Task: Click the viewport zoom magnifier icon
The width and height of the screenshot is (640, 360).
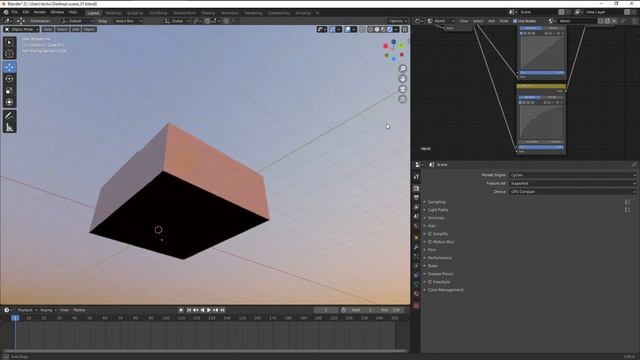Action: tap(402, 69)
